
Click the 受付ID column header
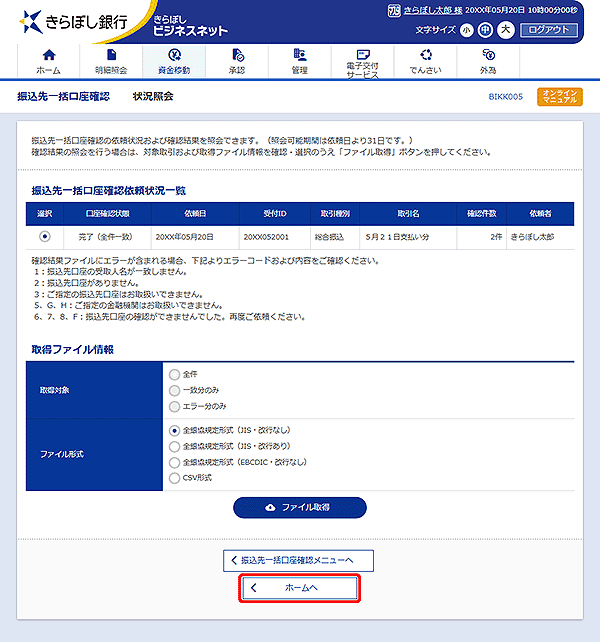[x=275, y=214]
